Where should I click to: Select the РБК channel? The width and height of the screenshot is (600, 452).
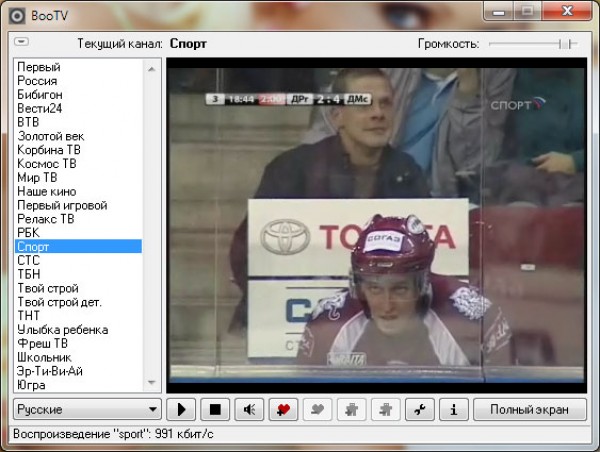[78, 233]
